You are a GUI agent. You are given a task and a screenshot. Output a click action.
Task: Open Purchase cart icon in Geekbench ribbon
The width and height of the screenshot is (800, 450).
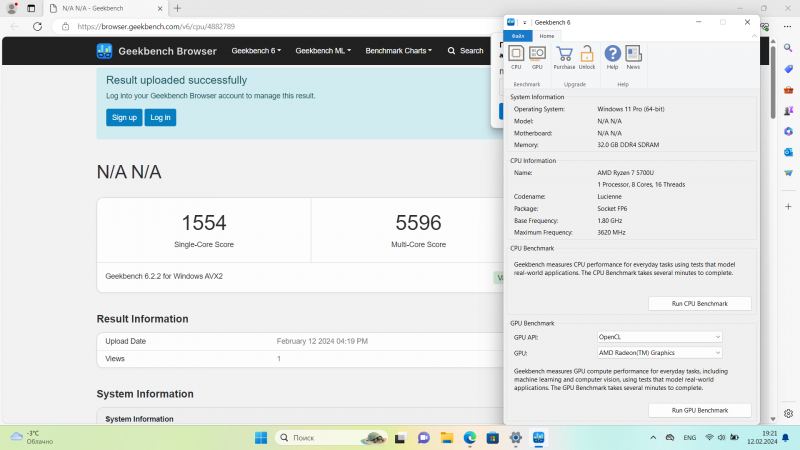[x=564, y=57]
